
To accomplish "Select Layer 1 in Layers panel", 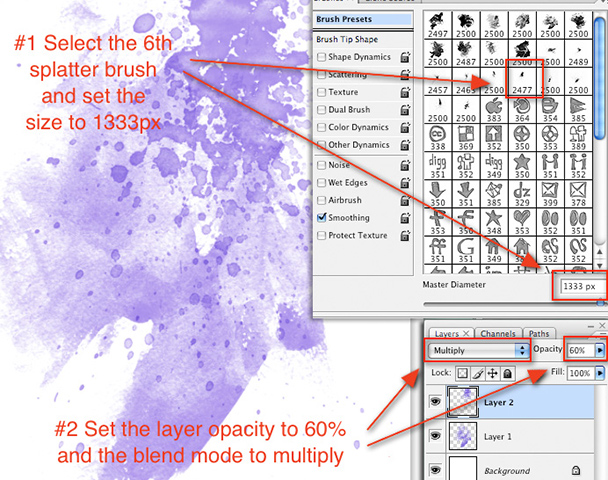I will tap(511, 436).
